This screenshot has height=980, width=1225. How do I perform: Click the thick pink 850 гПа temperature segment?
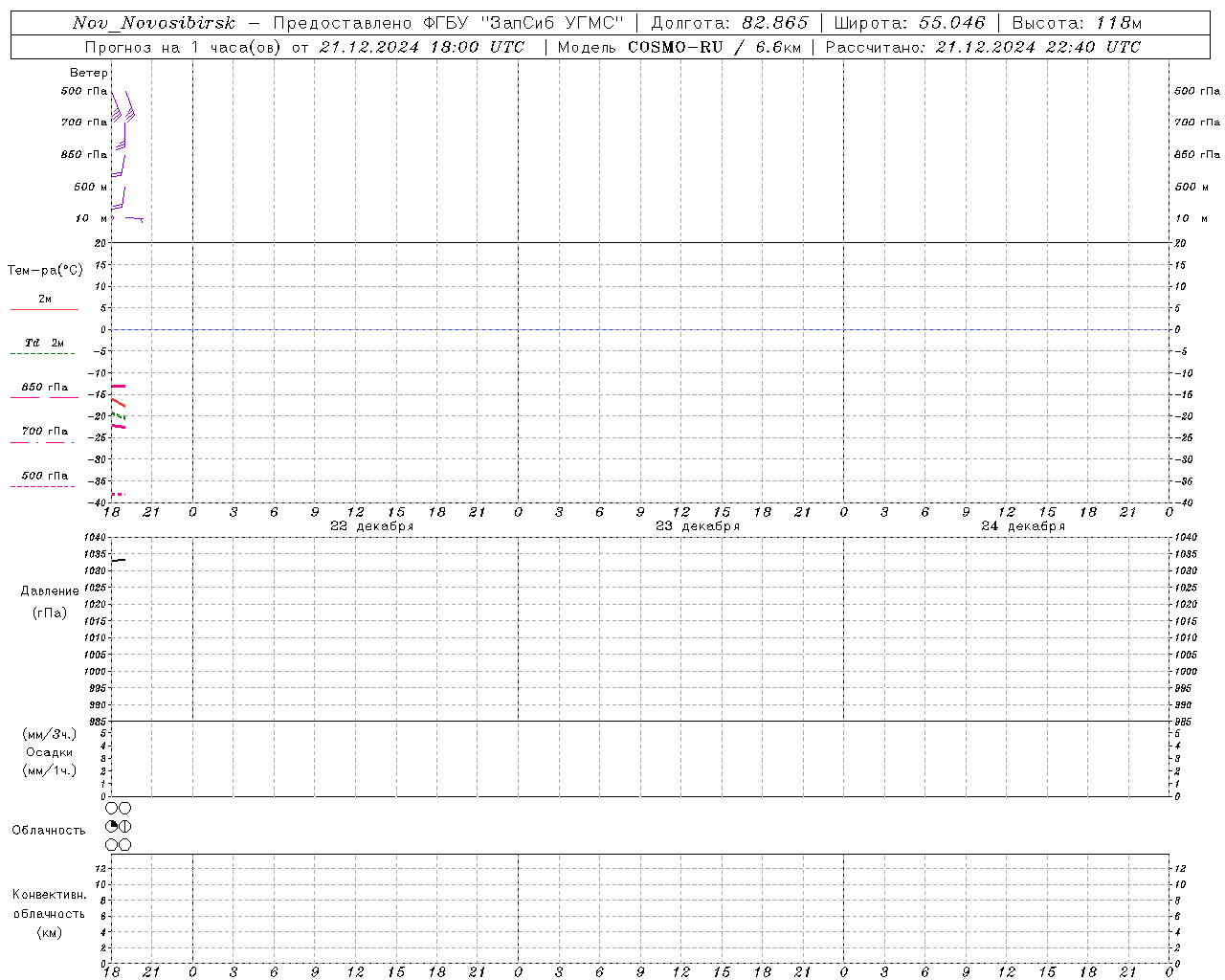point(119,386)
